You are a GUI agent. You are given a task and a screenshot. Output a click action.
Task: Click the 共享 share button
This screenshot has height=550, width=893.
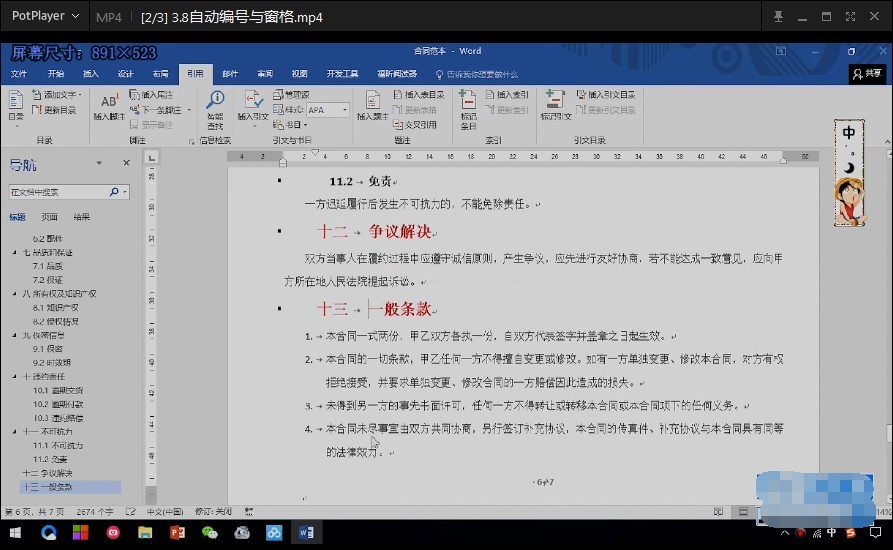point(867,74)
